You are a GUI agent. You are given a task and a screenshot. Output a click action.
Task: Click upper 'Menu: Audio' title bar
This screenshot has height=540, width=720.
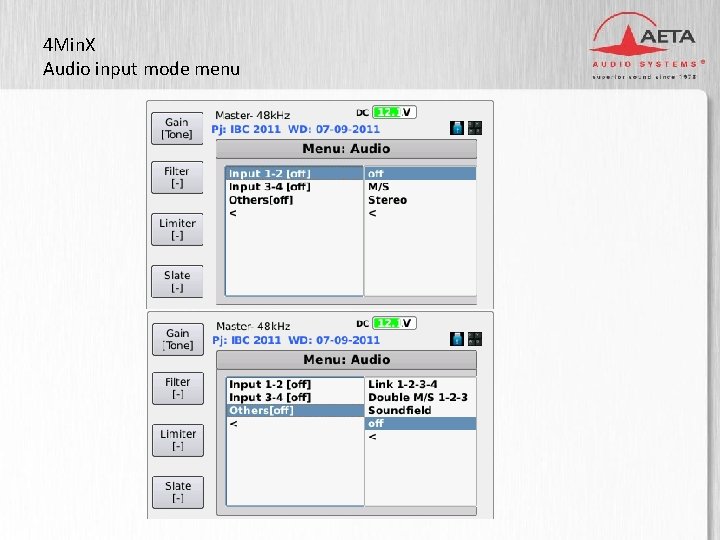346,149
